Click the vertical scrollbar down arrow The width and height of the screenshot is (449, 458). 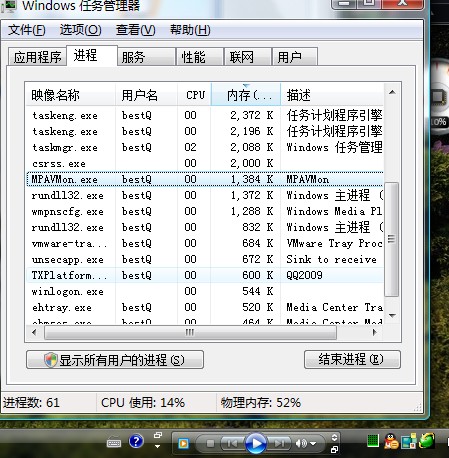coord(392,315)
